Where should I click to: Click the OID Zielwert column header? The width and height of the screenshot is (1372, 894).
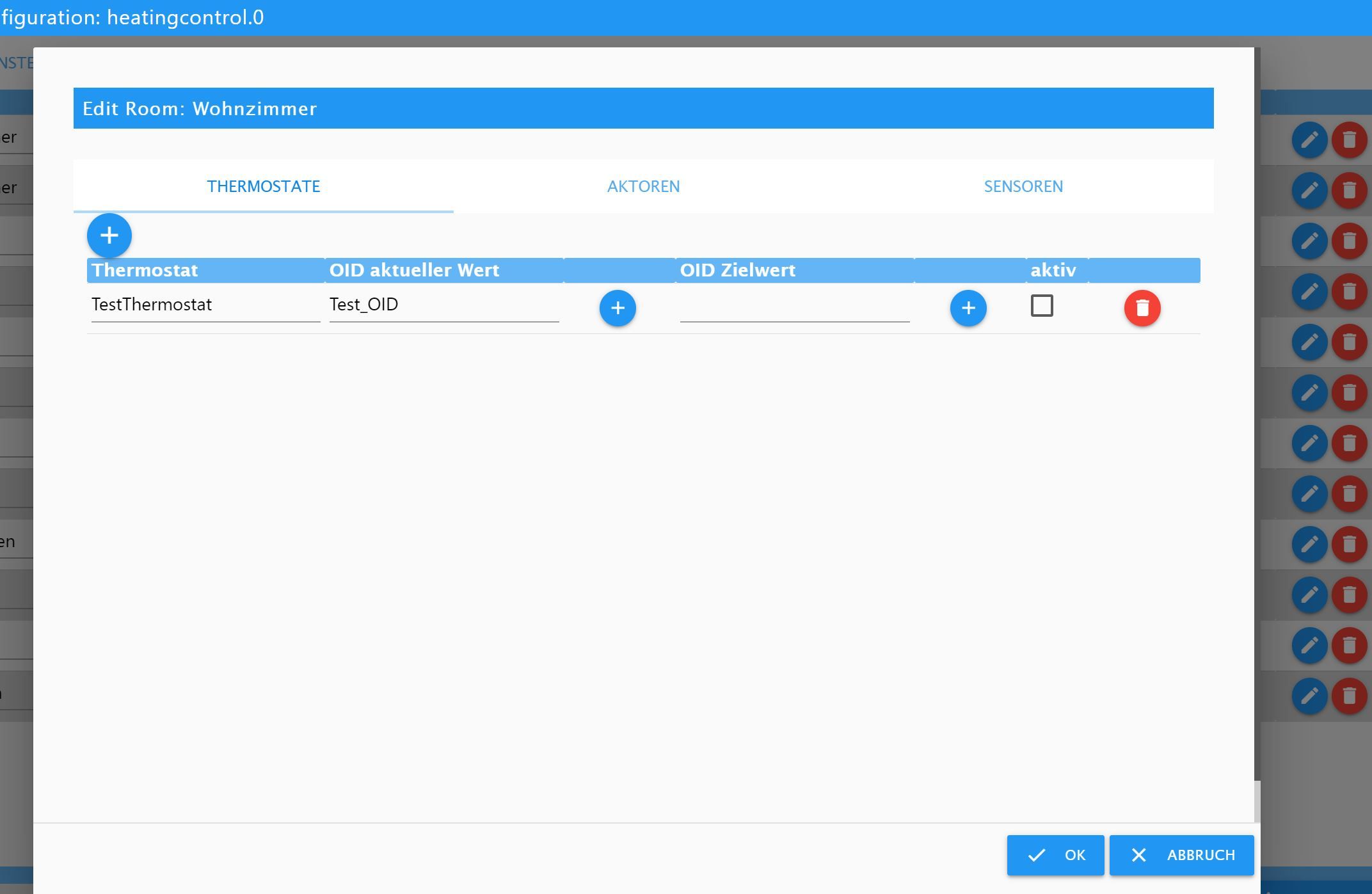tap(795, 270)
